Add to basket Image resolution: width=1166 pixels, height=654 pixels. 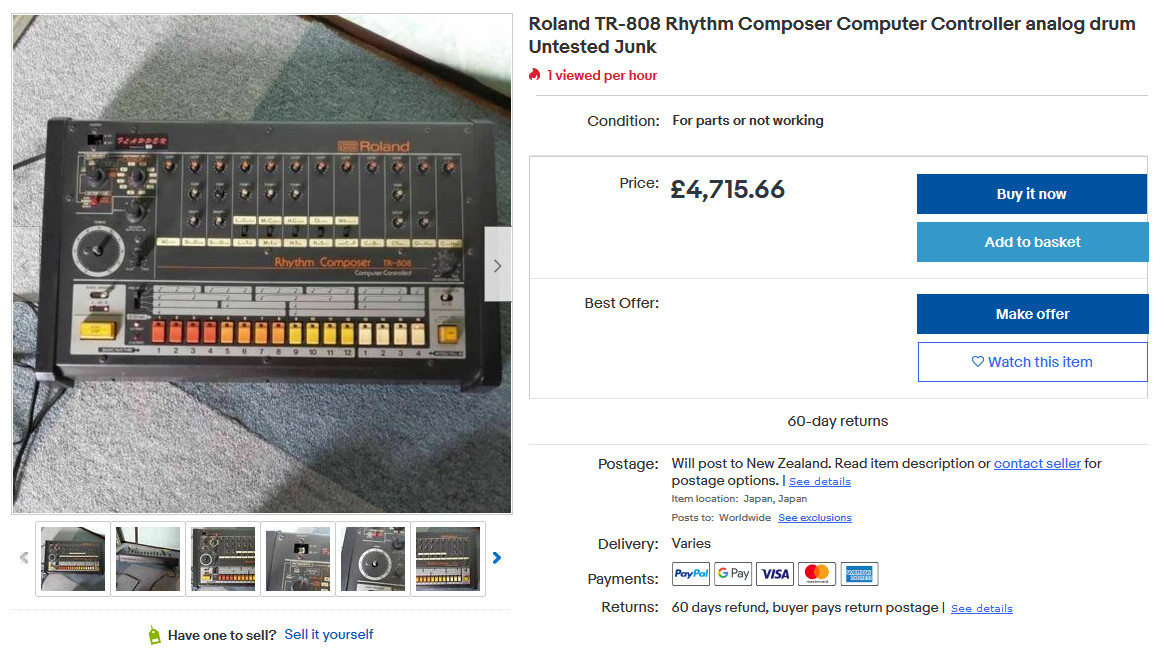click(x=1032, y=242)
